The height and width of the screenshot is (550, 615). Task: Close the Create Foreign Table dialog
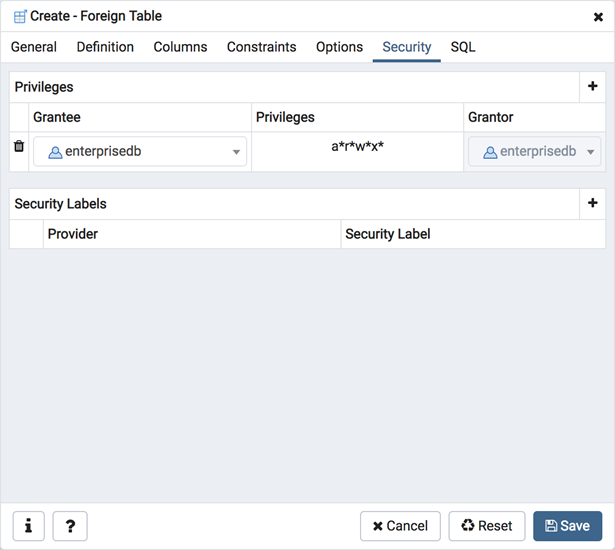pos(598,17)
